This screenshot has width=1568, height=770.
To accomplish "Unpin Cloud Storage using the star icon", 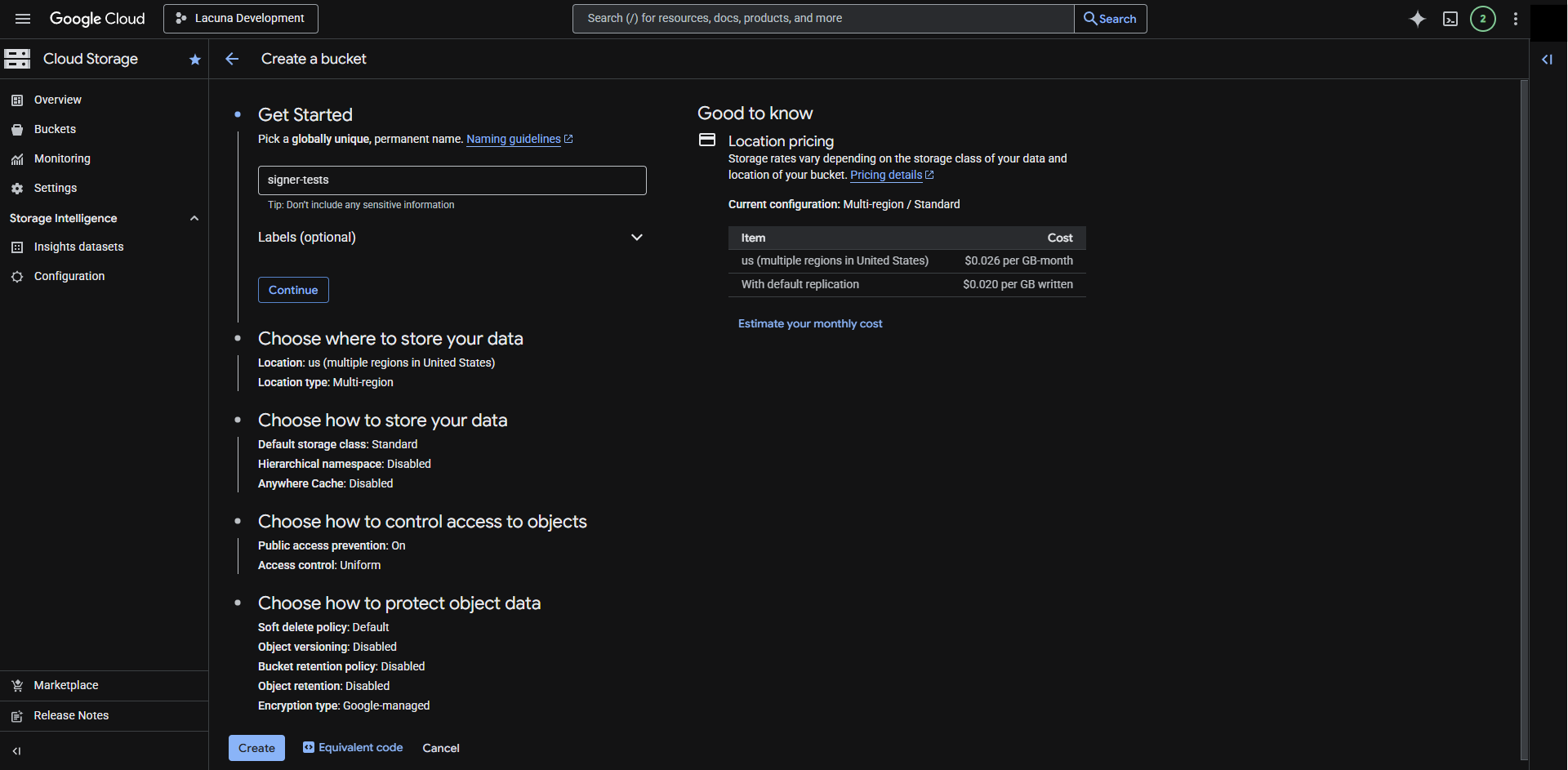I will click(194, 60).
